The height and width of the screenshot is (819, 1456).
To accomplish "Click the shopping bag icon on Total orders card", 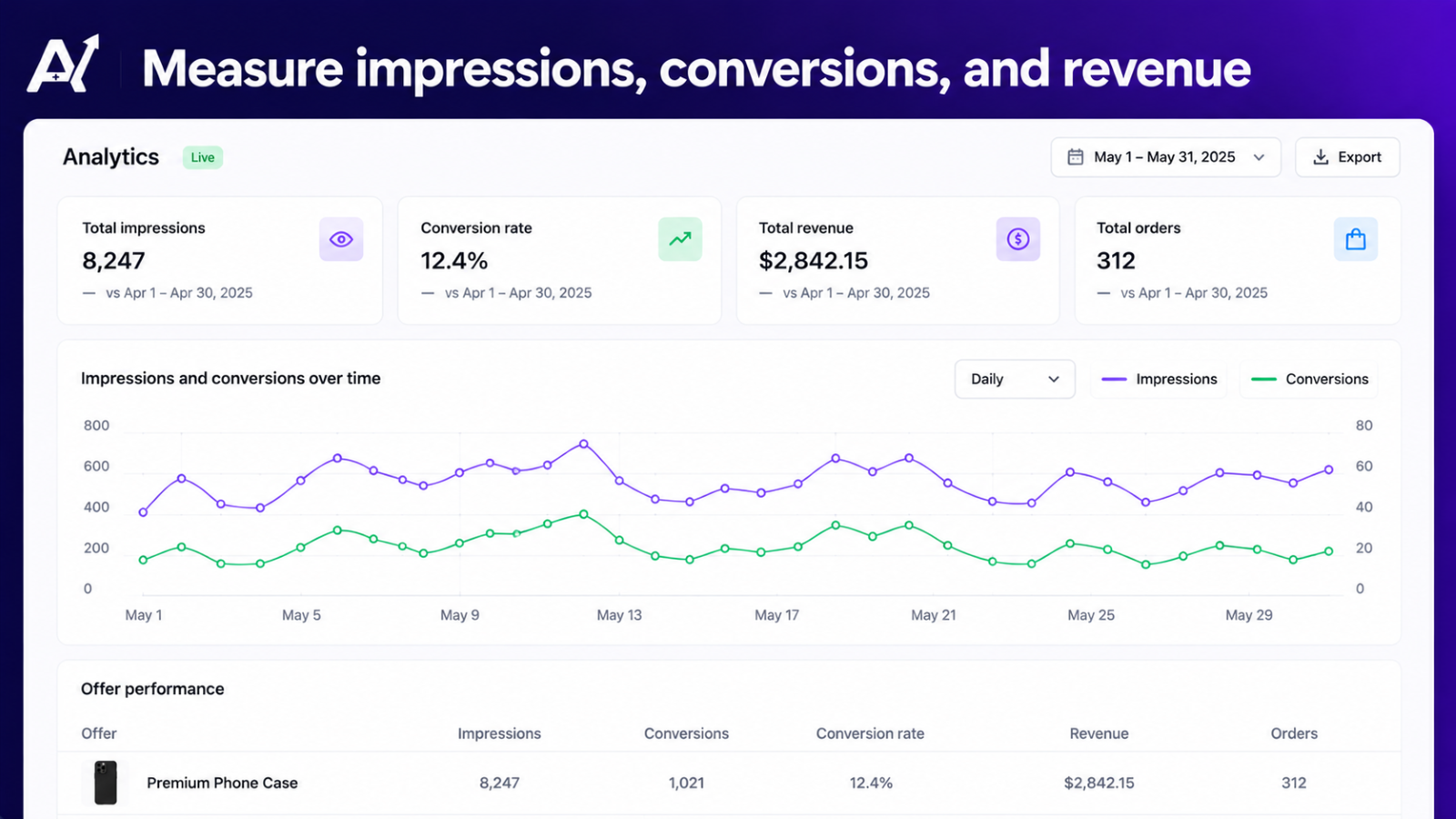I will [1356, 239].
